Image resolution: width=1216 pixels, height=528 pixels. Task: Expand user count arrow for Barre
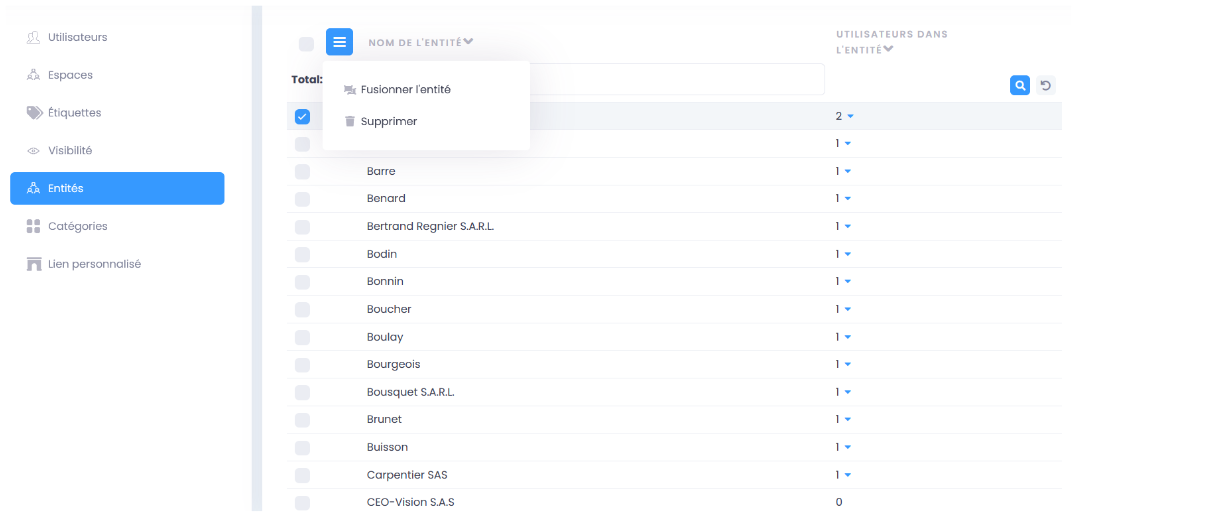pyautogui.click(x=847, y=171)
